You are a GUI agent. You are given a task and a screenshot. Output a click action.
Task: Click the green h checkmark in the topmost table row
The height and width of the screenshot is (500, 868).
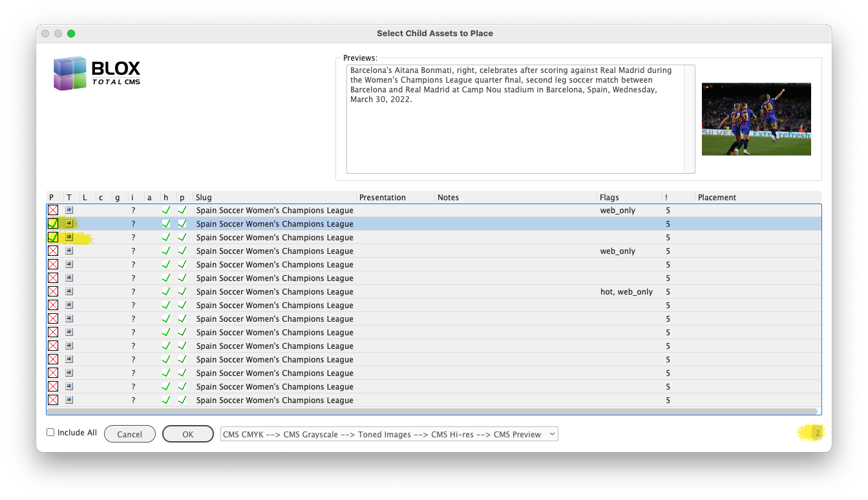point(166,210)
